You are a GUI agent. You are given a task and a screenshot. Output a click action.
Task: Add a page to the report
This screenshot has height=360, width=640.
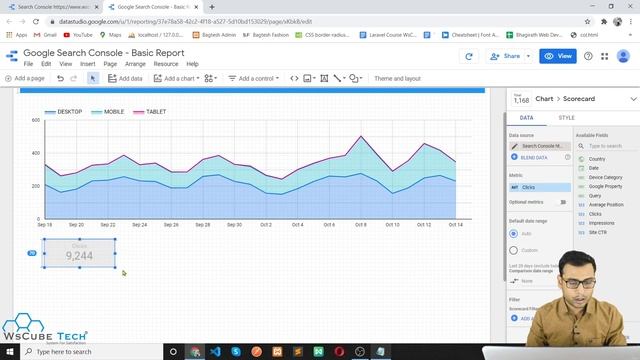pos(25,78)
